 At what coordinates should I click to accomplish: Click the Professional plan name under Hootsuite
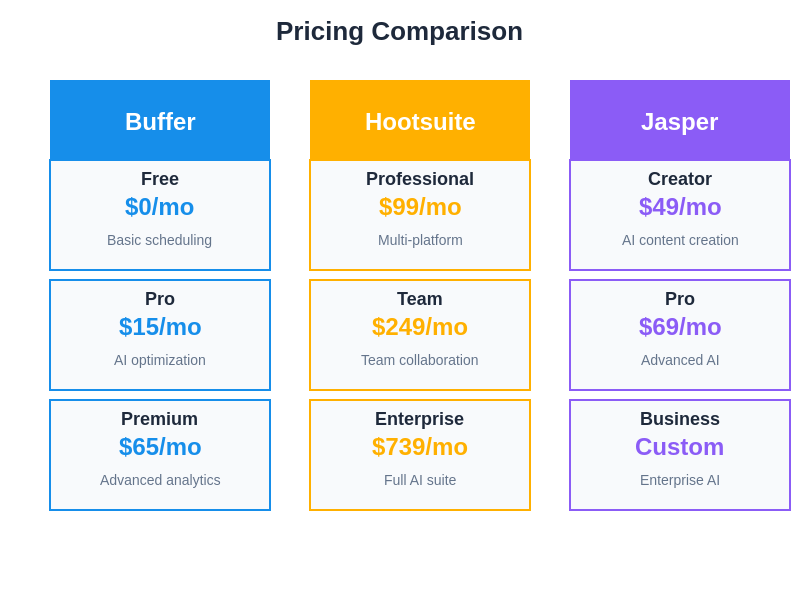coord(420,179)
